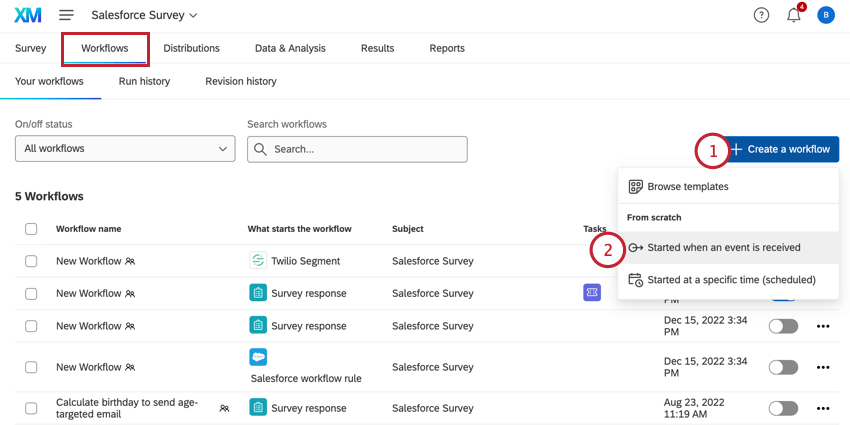Click the Create a workflow button
Screen dimensions: 850x425
(780, 149)
